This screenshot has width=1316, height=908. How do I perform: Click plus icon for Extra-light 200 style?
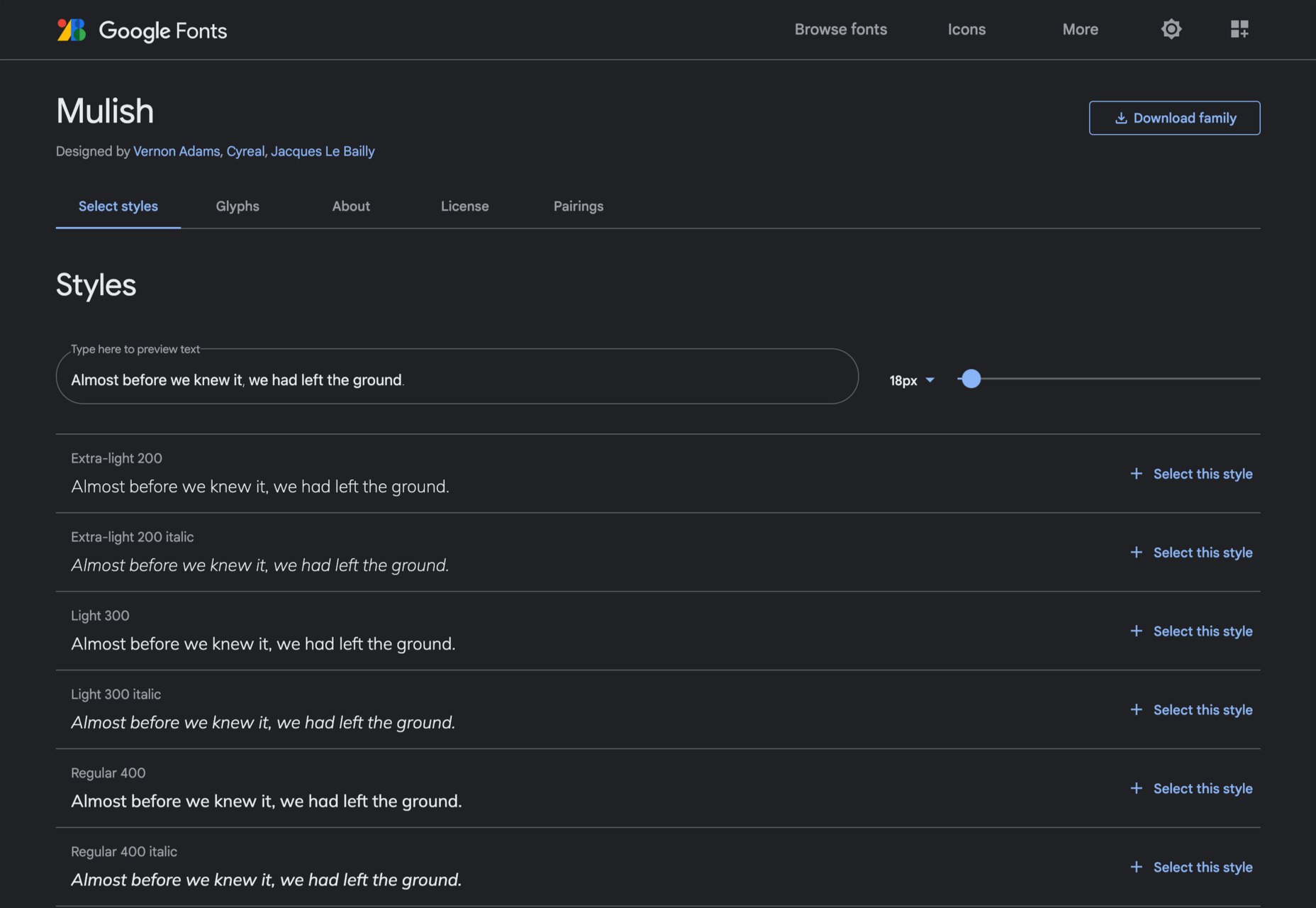click(x=1136, y=473)
